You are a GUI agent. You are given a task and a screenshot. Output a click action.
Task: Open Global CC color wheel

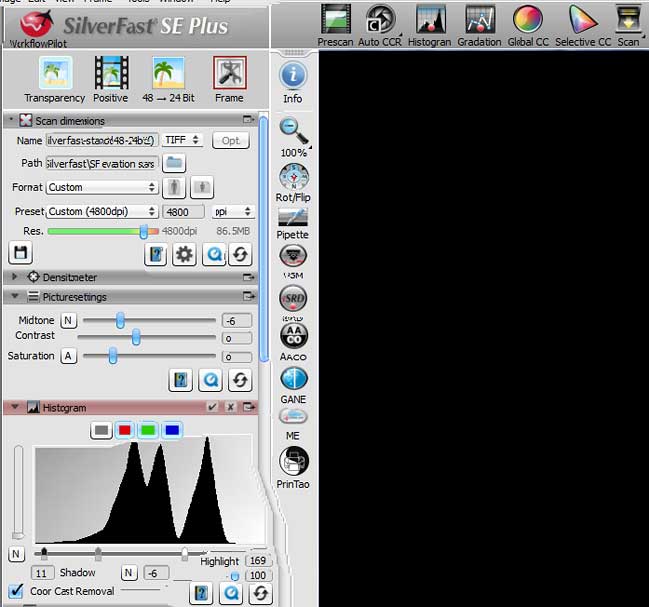click(528, 19)
